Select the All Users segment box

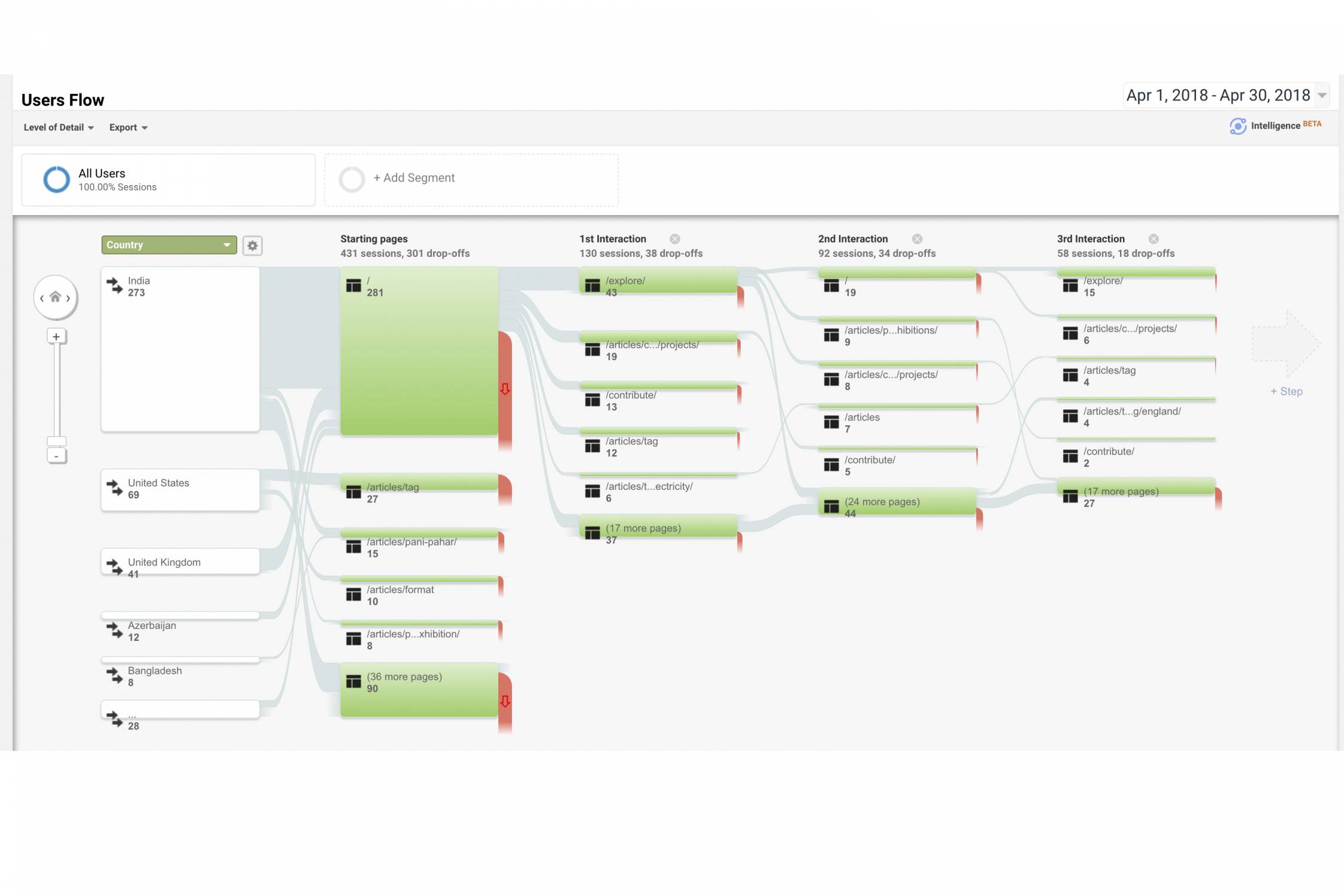coord(168,180)
